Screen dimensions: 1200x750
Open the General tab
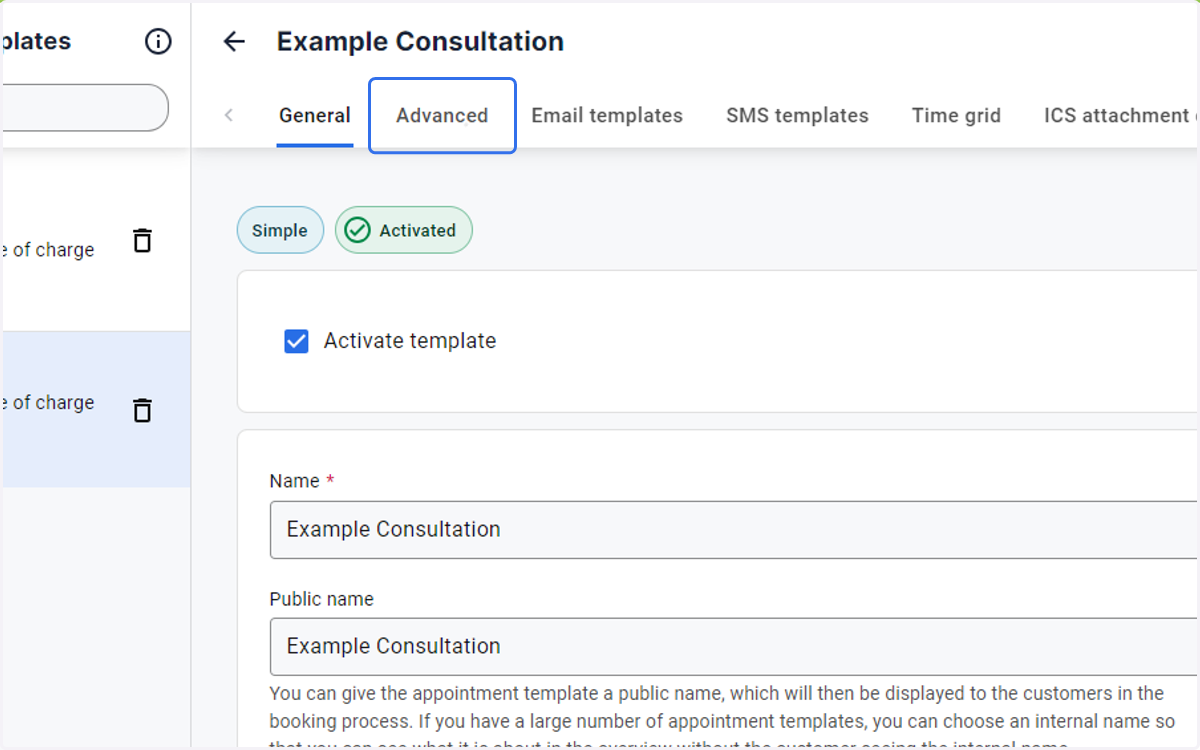[x=315, y=115]
